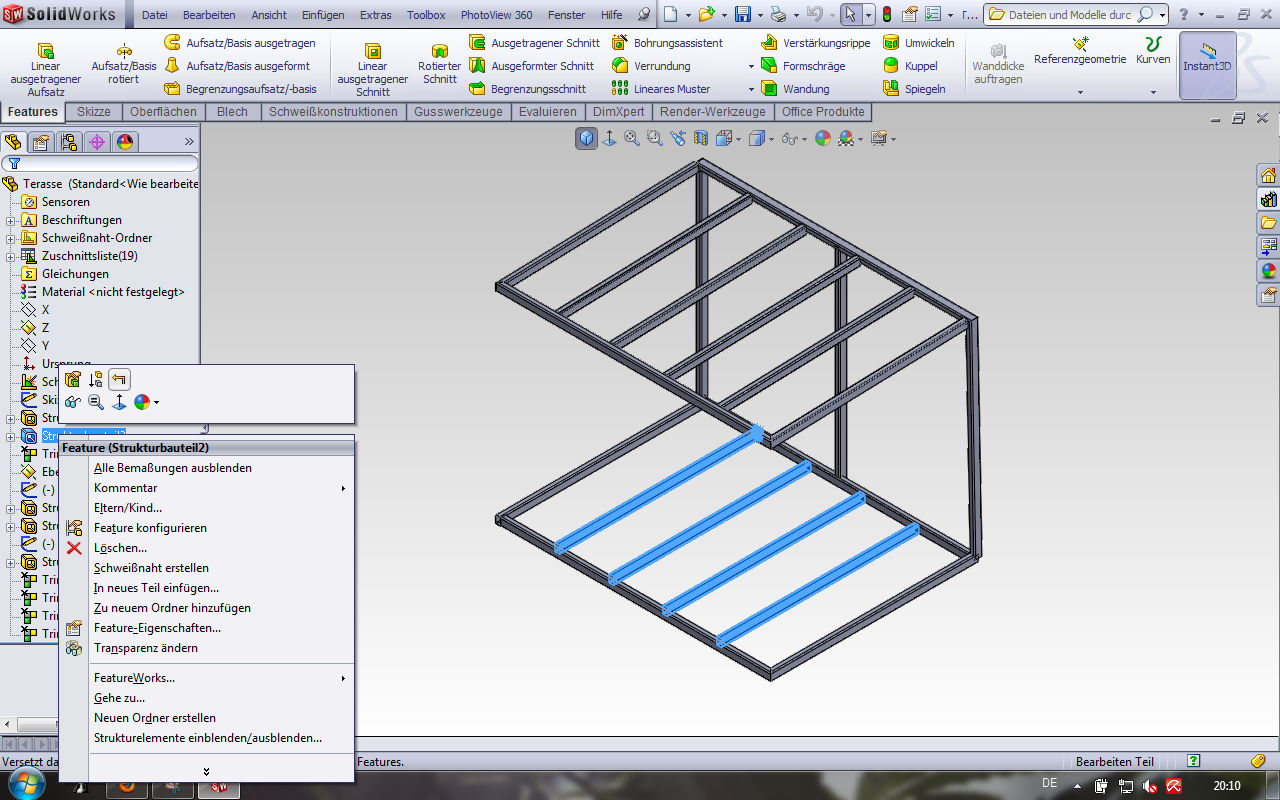Select the Umwickeln tool

point(919,43)
